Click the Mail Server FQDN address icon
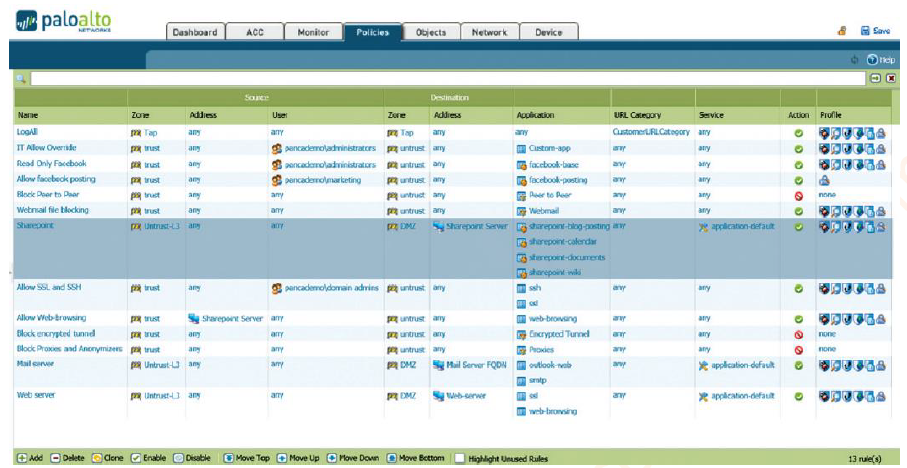Screen dimensions: 907x468 click(438, 365)
